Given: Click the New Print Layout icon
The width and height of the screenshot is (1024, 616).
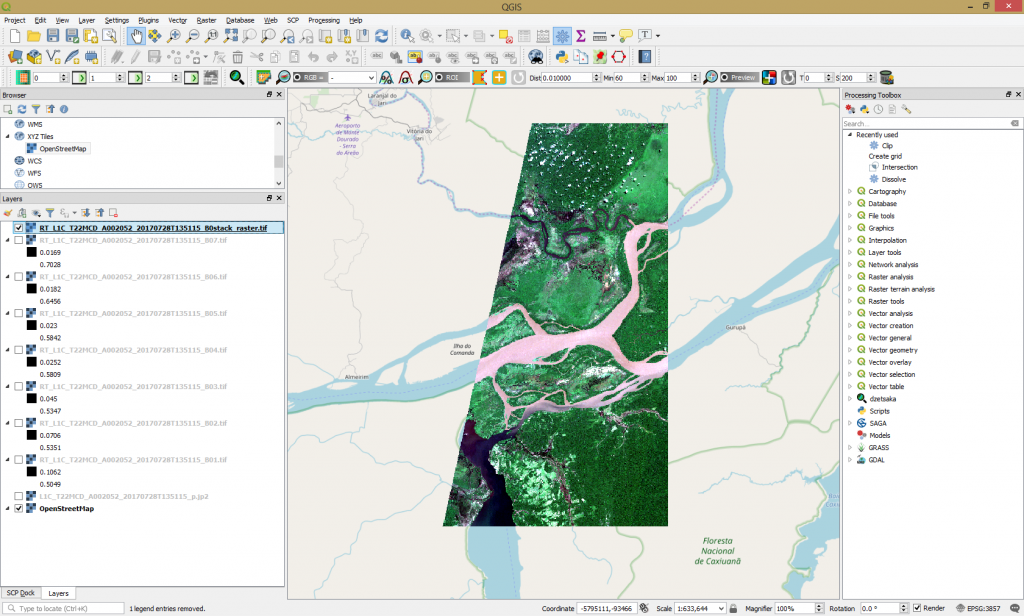Looking at the screenshot, I should [90, 36].
